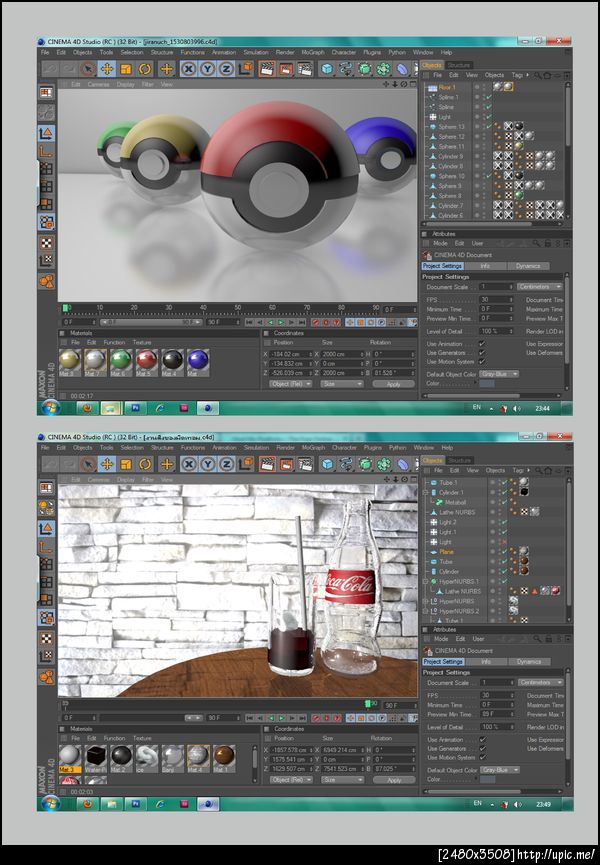Toggle Y axis lock in Pokeball scene window

[207, 69]
